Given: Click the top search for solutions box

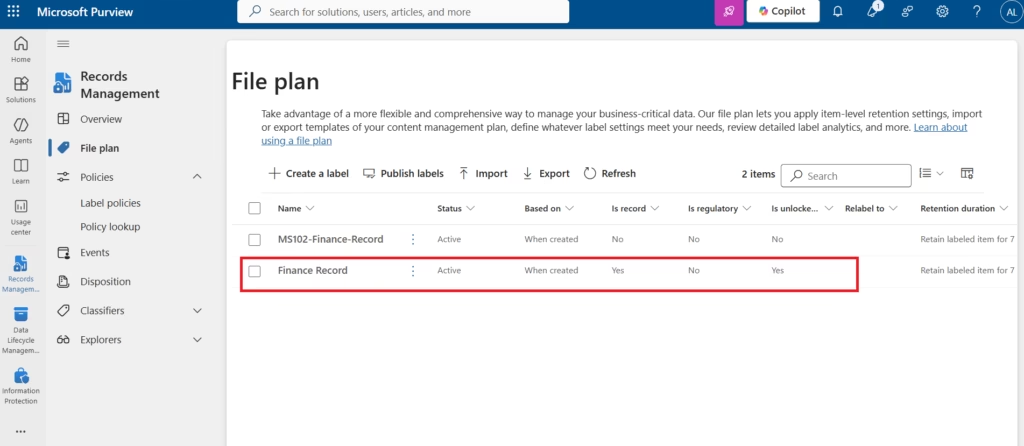Looking at the screenshot, I should tap(403, 11).
